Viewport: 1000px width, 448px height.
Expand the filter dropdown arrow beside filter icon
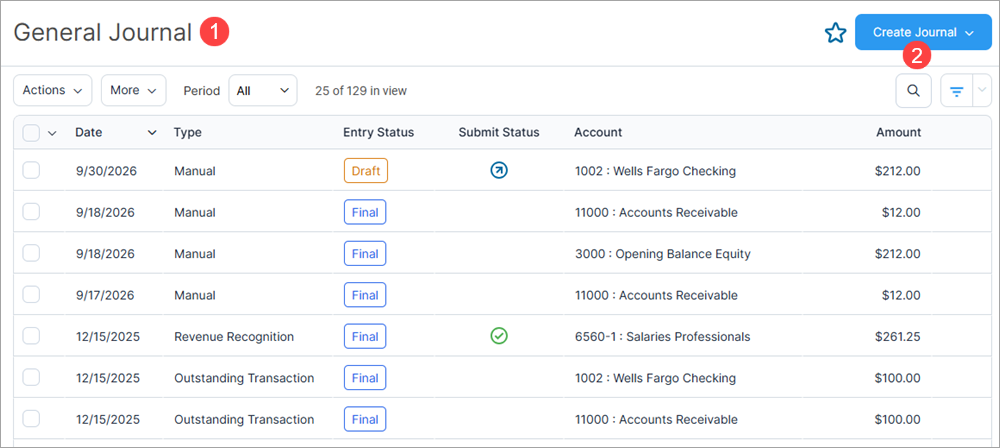(982, 91)
